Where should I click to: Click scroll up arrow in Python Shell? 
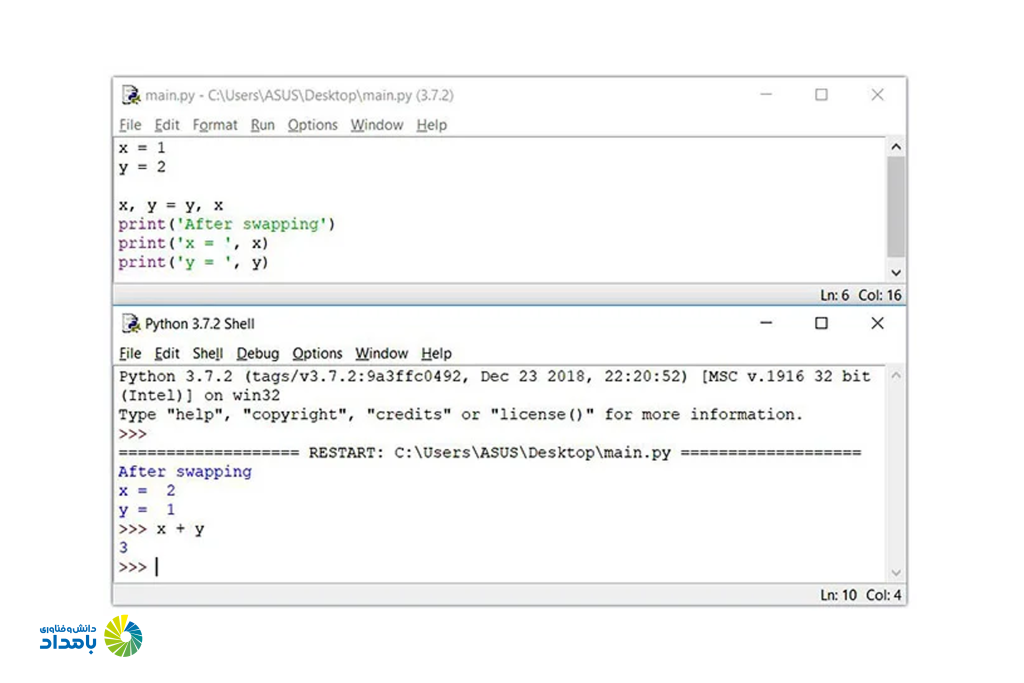coord(896,375)
